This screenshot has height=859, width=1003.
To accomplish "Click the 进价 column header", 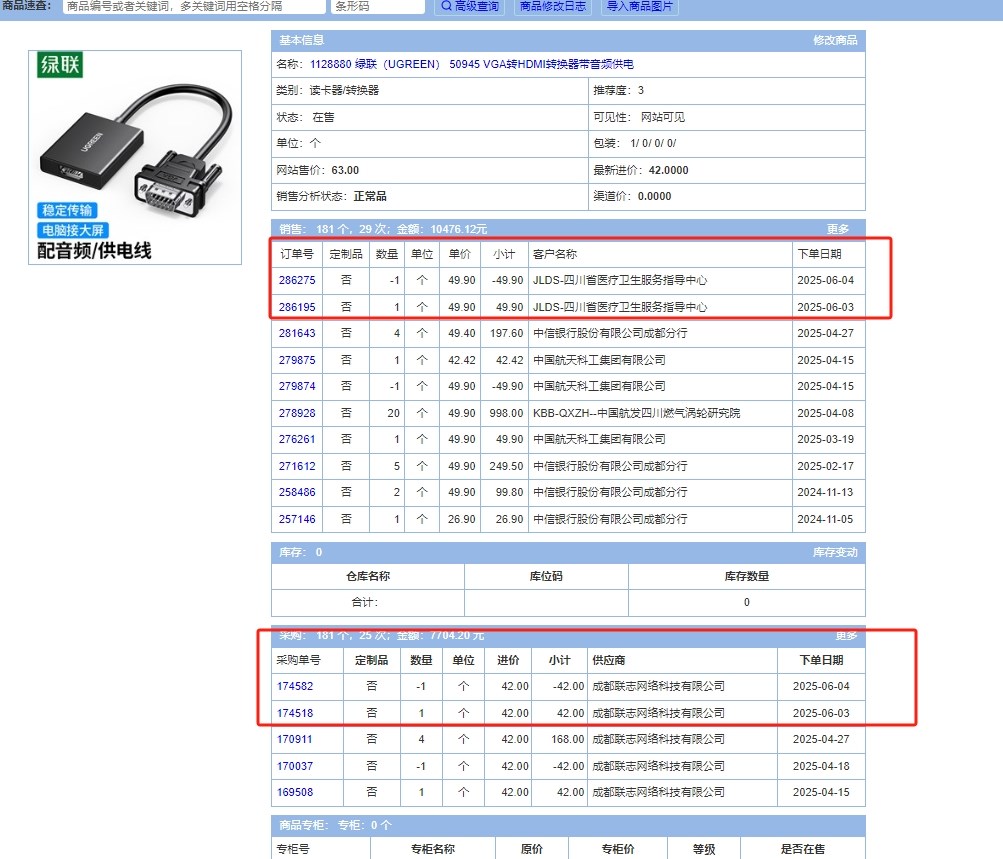I will pyautogui.click(x=508, y=660).
